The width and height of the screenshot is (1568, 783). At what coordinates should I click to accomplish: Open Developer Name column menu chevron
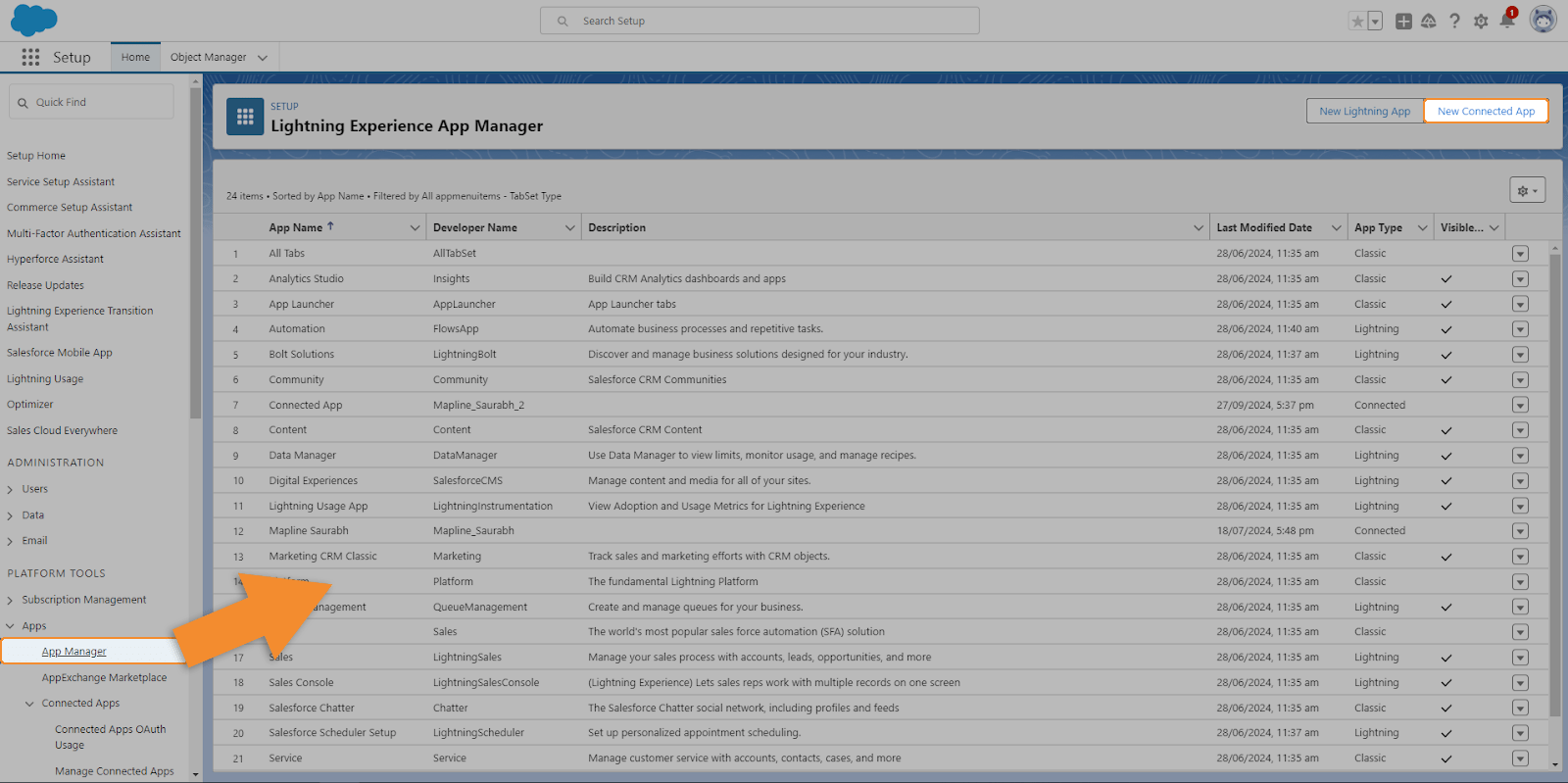[569, 227]
